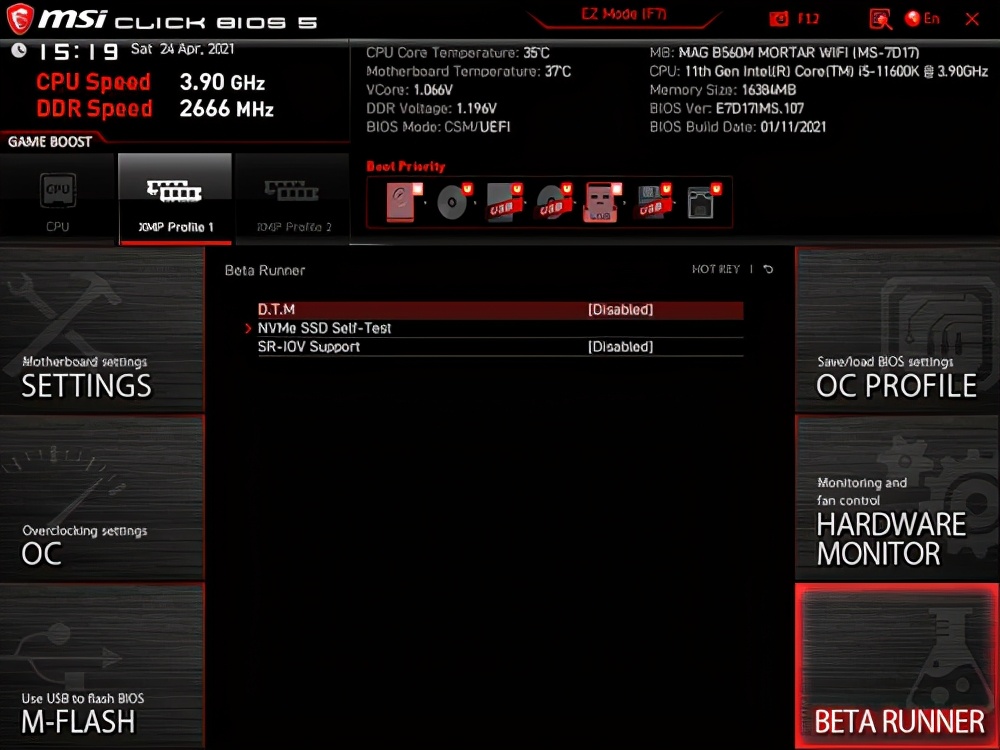Open the D.T.M [Disabled] value dropdown
Viewport: 1000px width, 750px height.
coord(621,310)
